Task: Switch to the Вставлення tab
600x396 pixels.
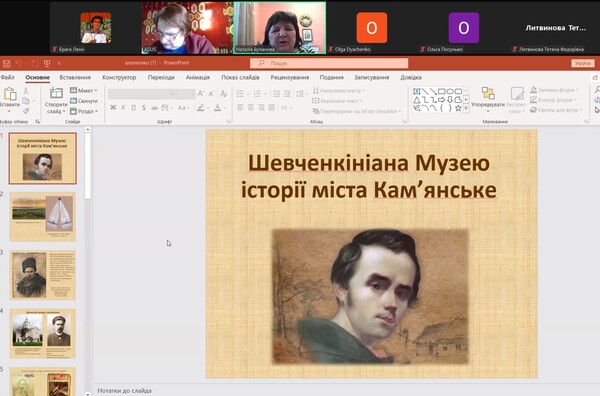Action: click(x=75, y=77)
